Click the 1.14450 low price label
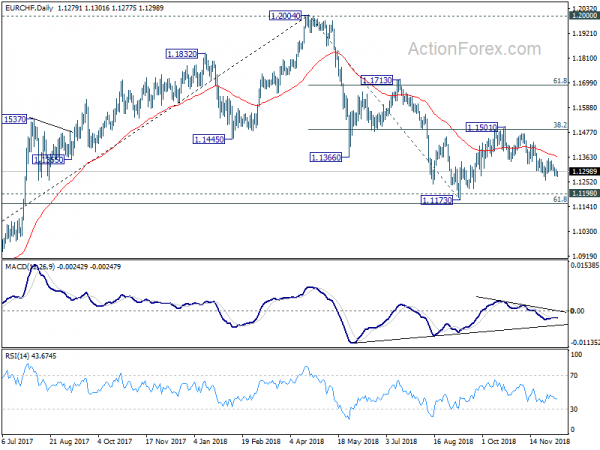This screenshot has width=600, height=450. (x=209, y=139)
